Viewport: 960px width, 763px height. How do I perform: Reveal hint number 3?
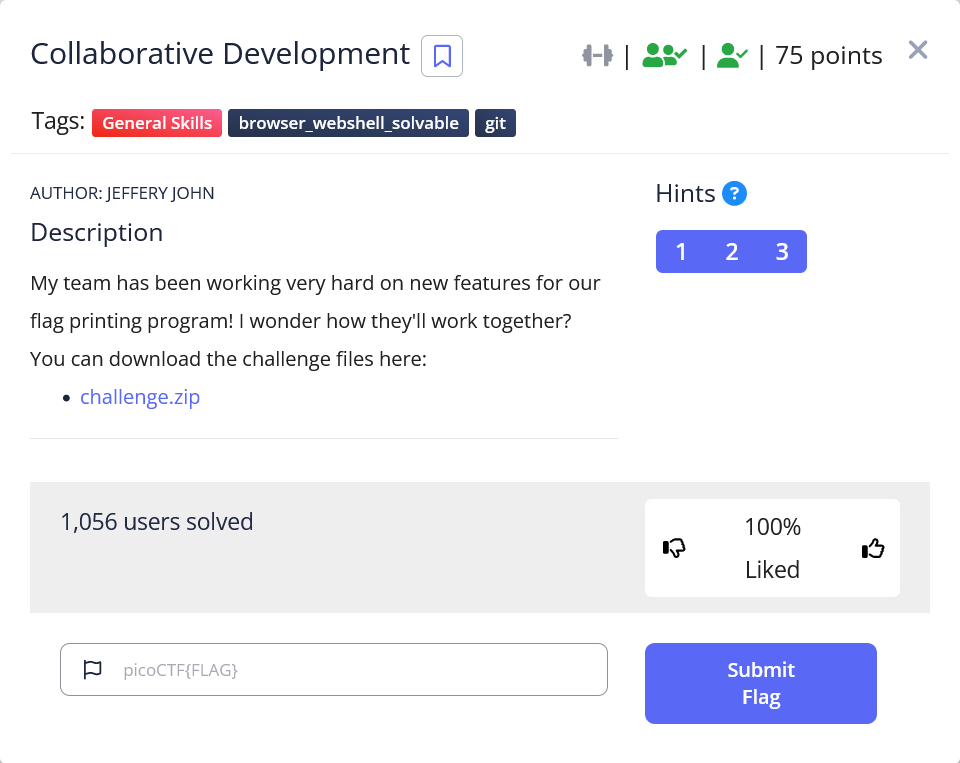coord(782,252)
